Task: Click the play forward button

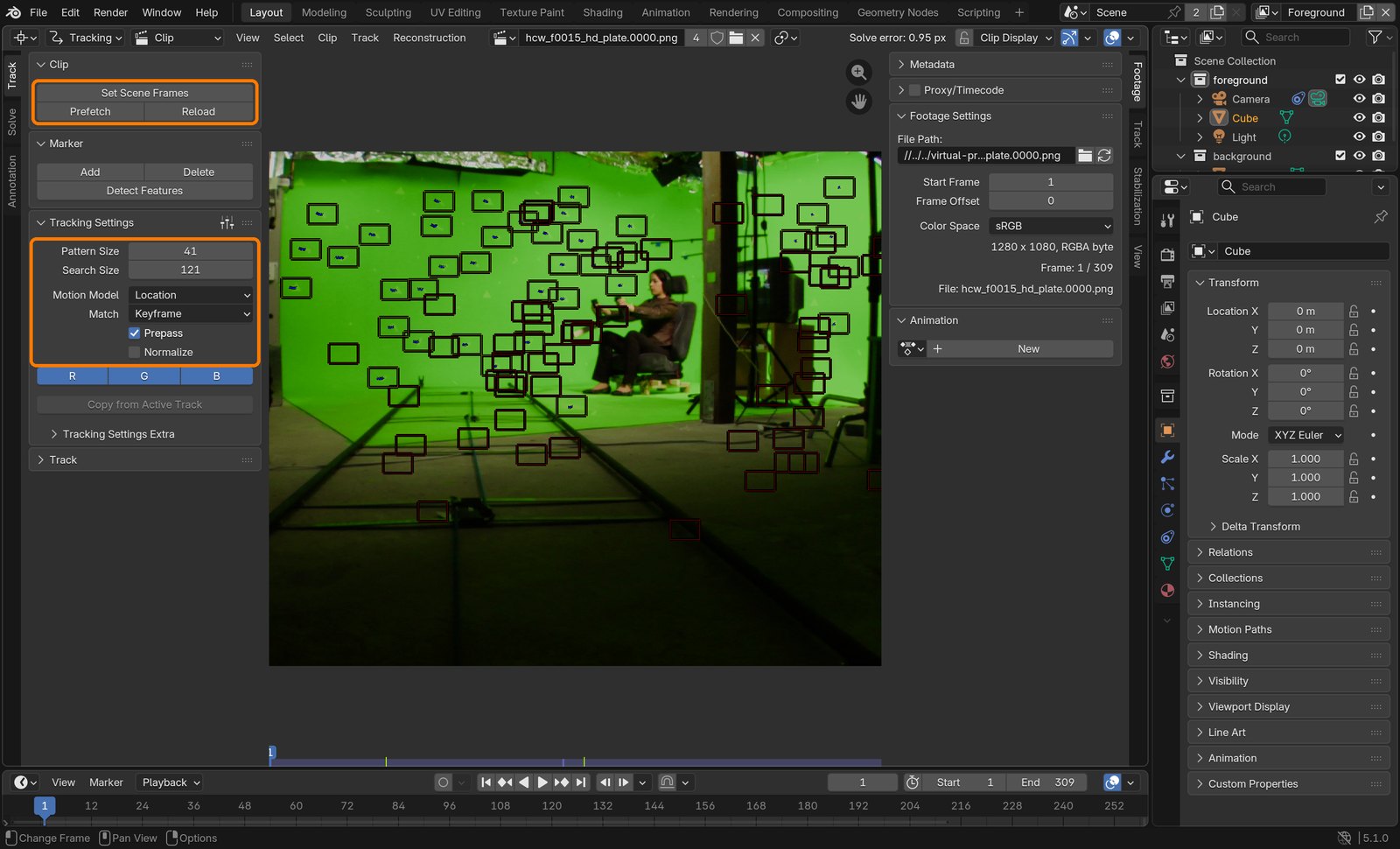Action: pos(542,782)
